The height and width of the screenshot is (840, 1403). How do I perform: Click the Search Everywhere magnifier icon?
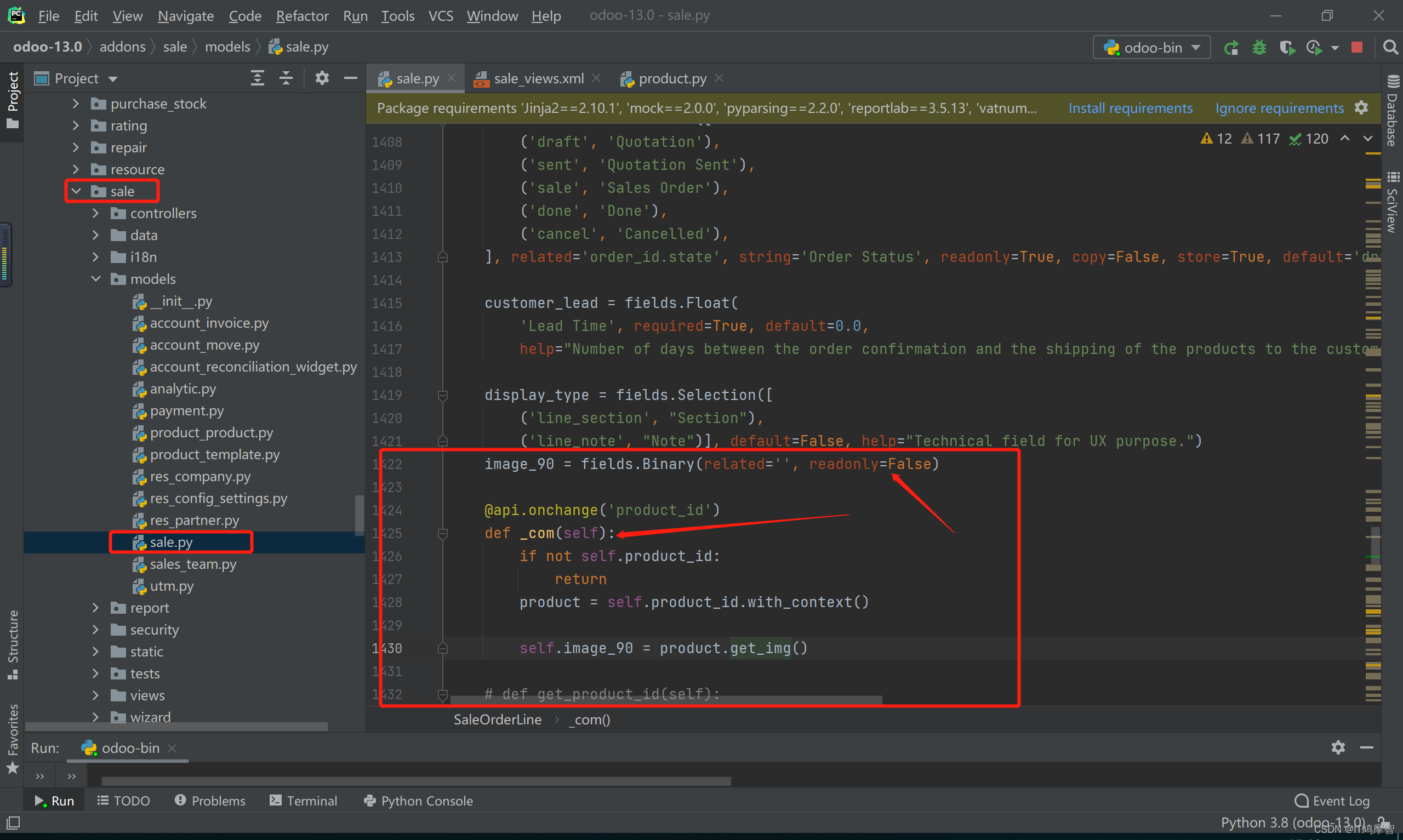click(x=1390, y=48)
